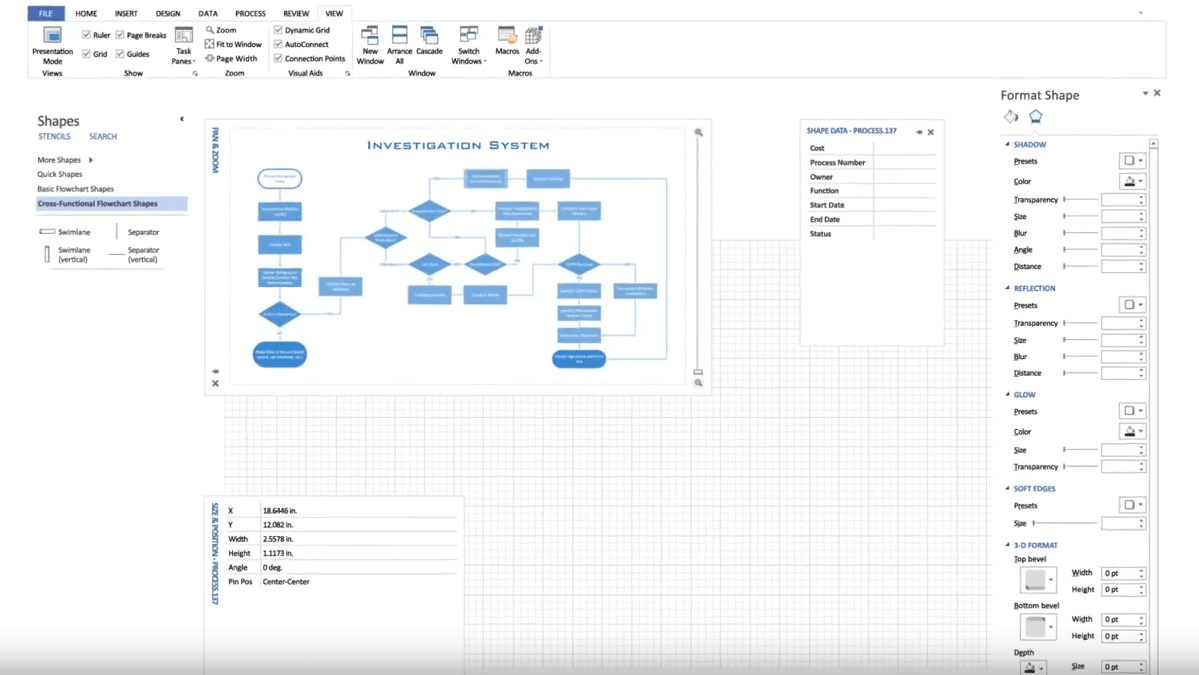Viewport: 1199px width, 675px height.
Task: Open the Macros dialog
Action: 507,41
